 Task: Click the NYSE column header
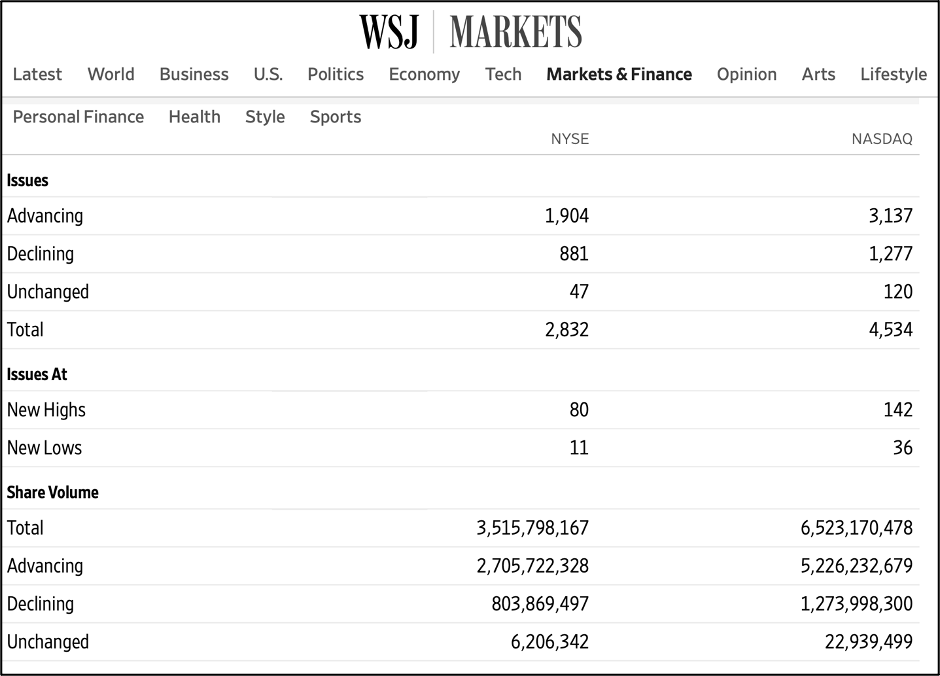pos(570,139)
